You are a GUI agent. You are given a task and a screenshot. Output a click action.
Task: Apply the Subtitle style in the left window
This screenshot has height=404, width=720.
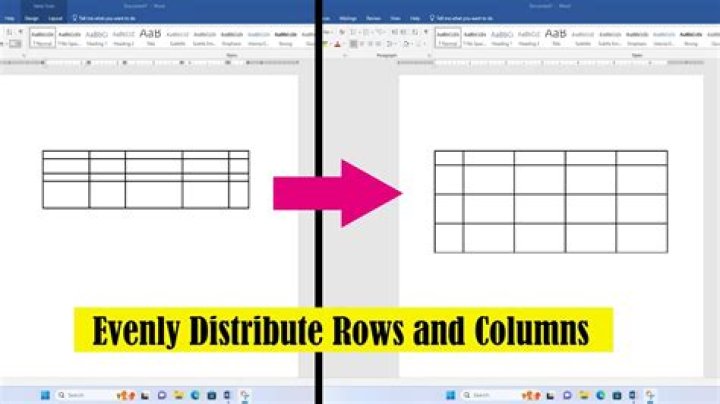click(x=178, y=38)
